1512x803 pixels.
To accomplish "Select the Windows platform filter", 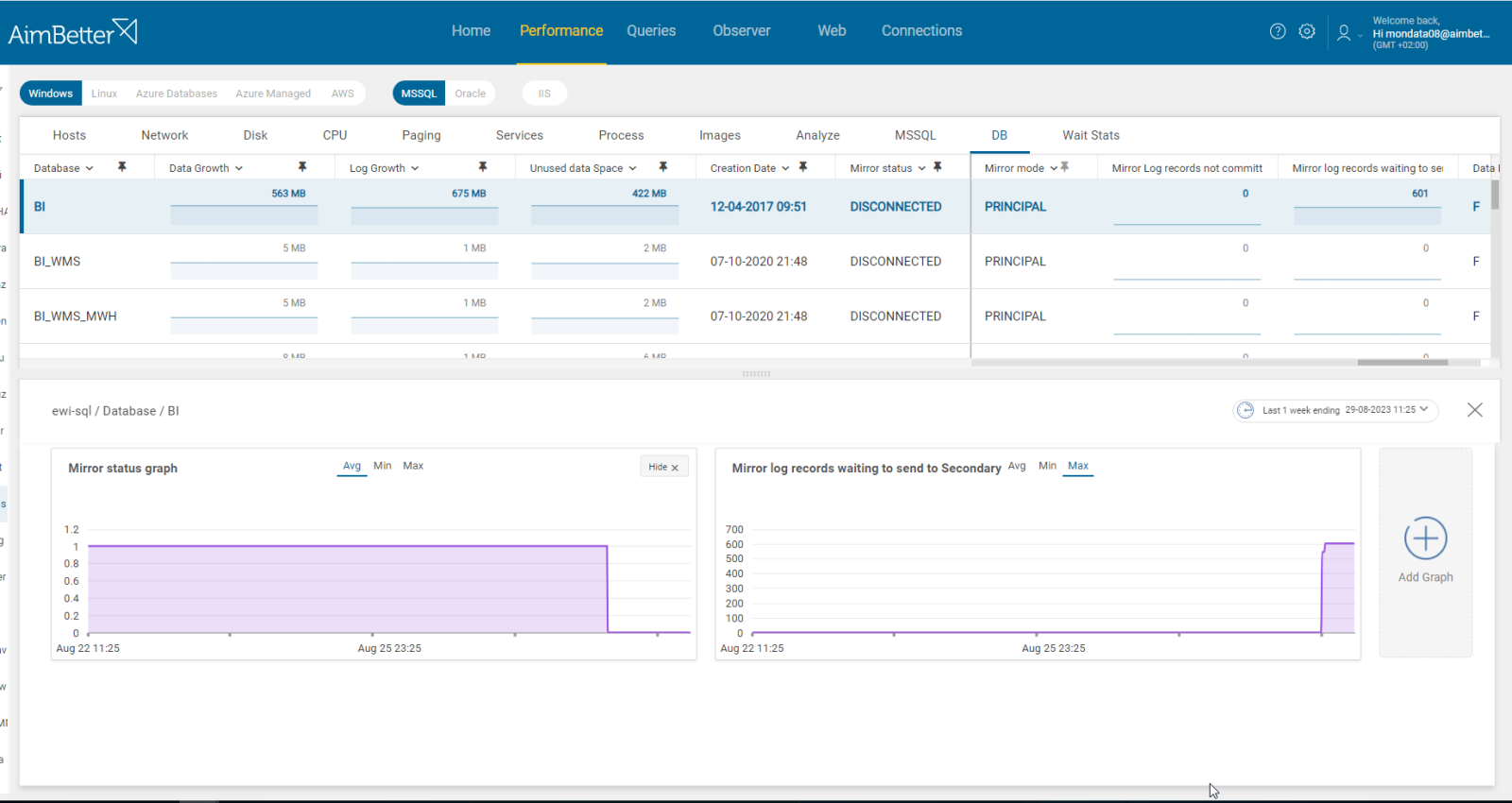I will [51, 94].
